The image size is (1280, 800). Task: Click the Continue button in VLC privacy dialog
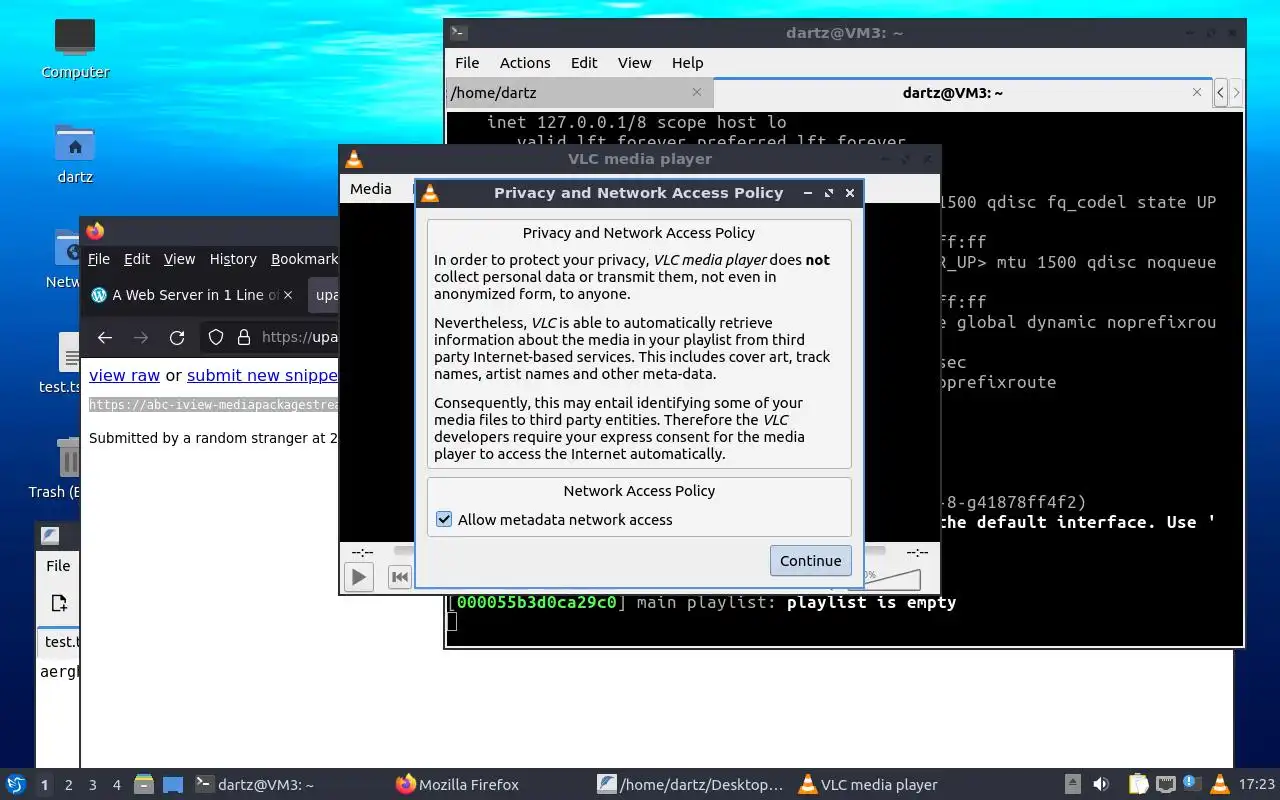click(810, 561)
